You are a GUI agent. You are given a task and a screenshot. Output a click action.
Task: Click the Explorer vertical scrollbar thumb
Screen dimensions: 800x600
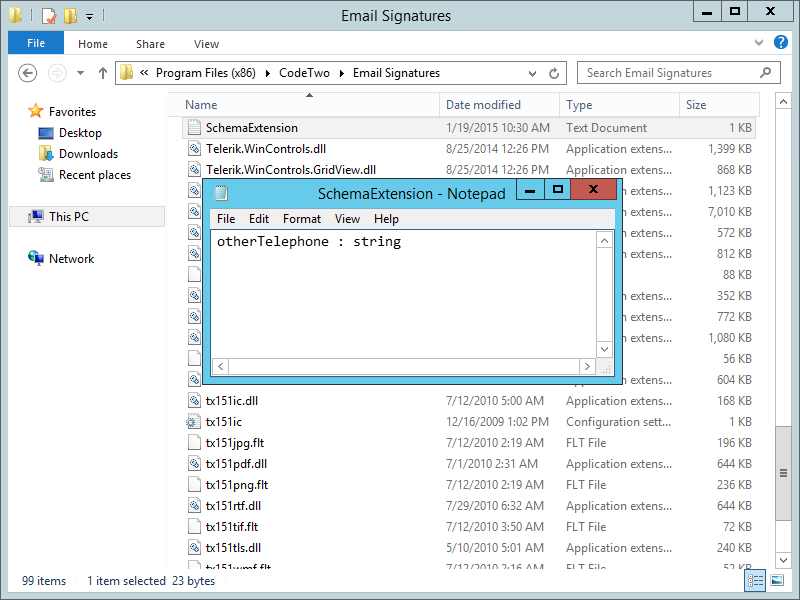click(x=783, y=473)
